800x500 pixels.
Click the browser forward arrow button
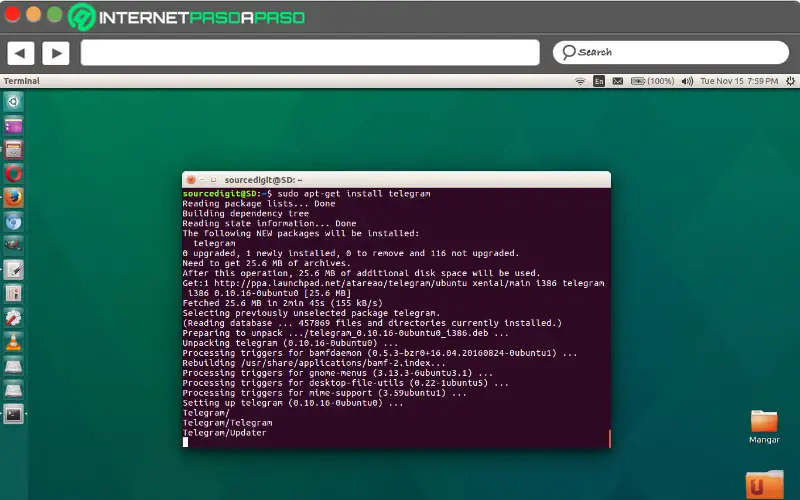click(x=56, y=53)
